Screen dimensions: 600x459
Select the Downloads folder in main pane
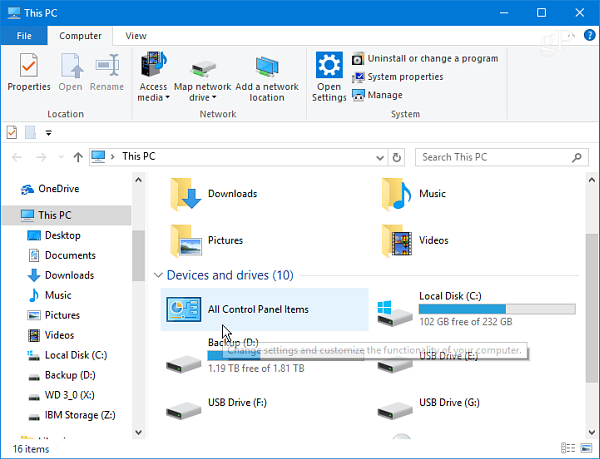[213, 194]
